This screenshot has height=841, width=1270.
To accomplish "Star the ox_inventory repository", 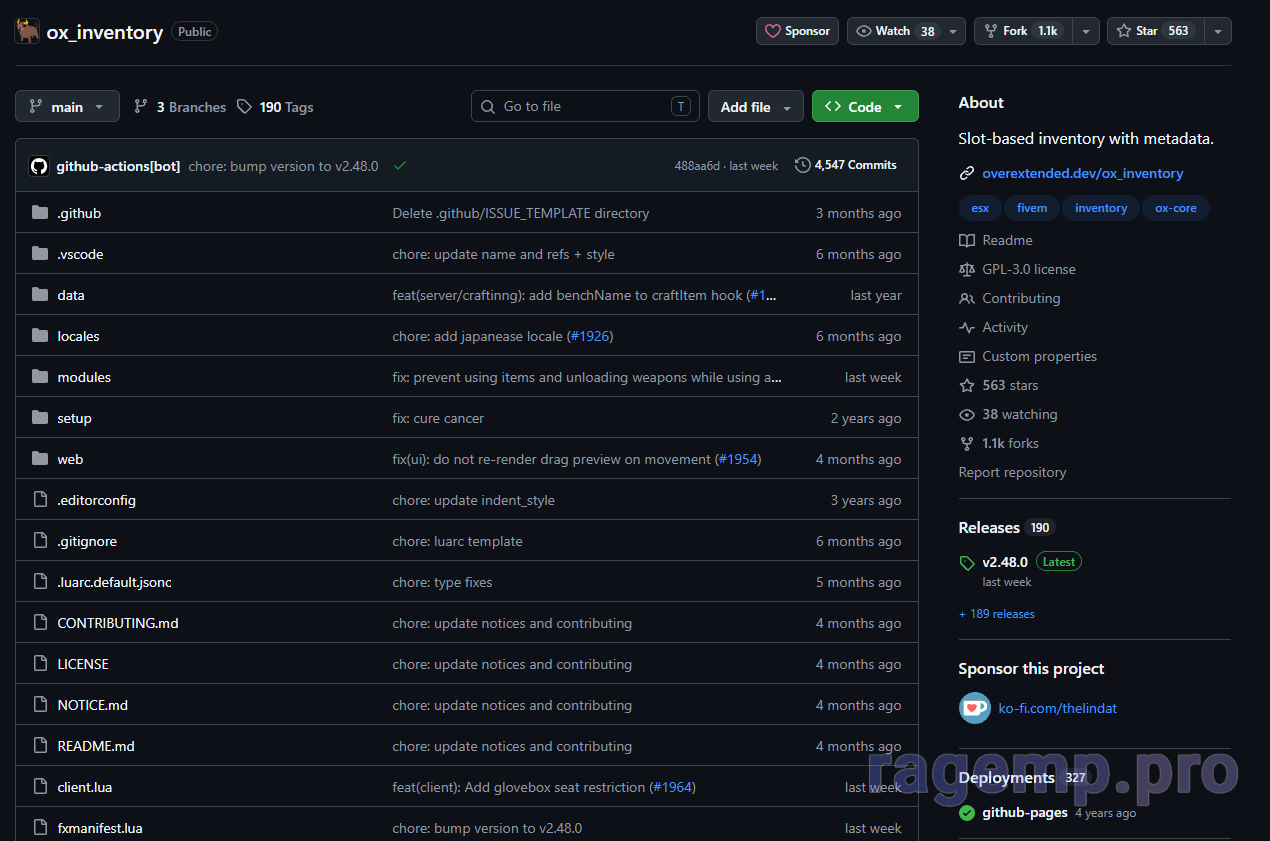I will click(x=1156, y=31).
